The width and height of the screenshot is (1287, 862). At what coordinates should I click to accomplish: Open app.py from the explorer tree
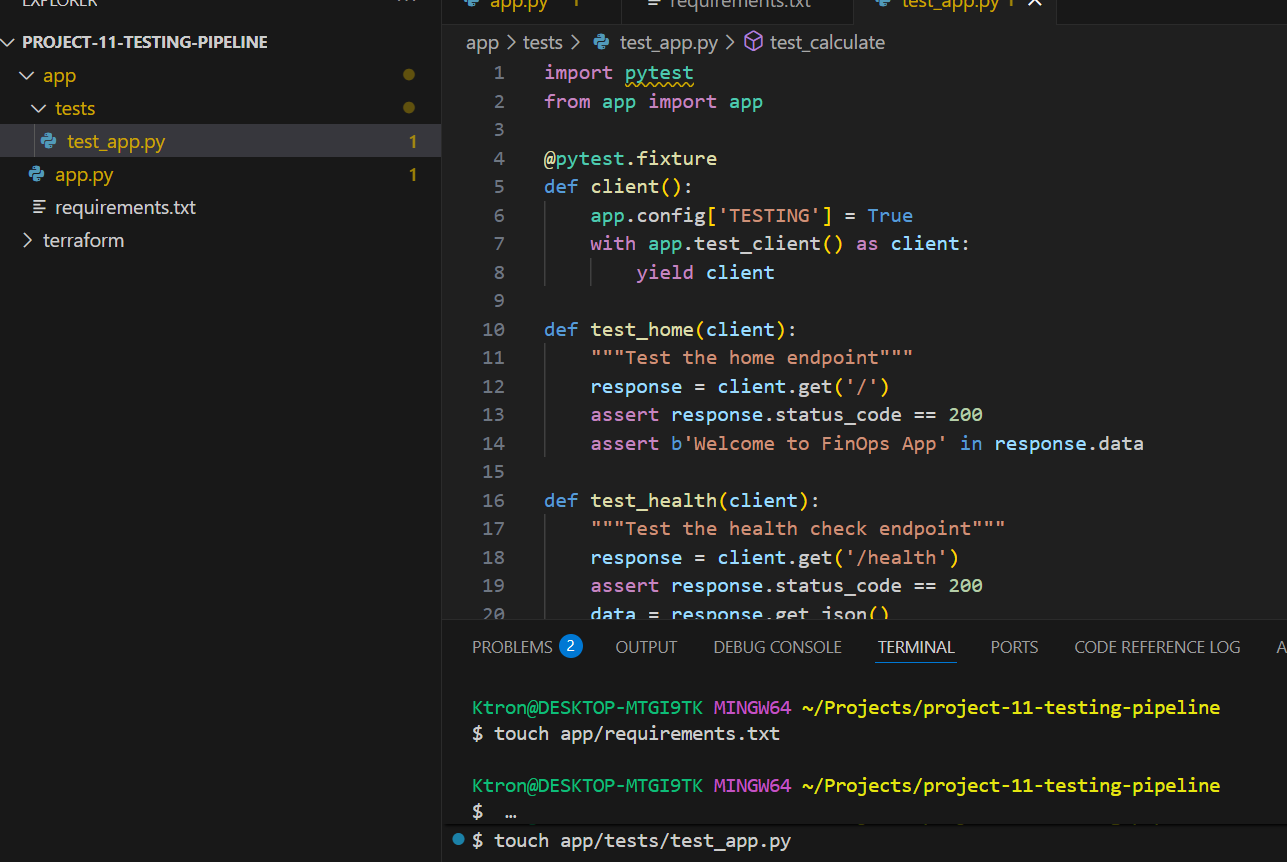(84, 175)
